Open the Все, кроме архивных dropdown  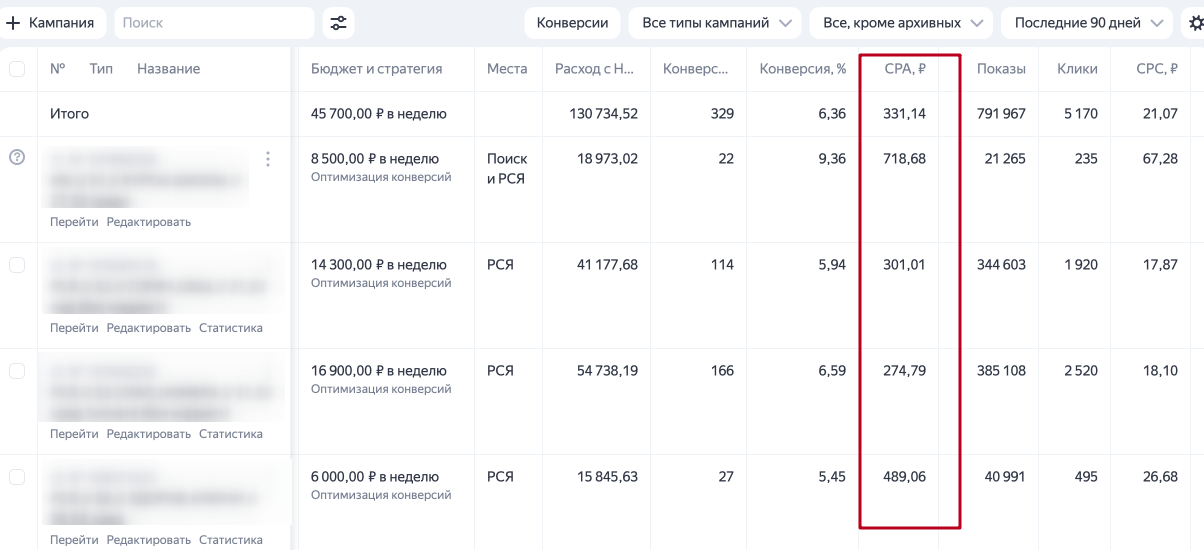pyautogui.click(x=901, y=23)
